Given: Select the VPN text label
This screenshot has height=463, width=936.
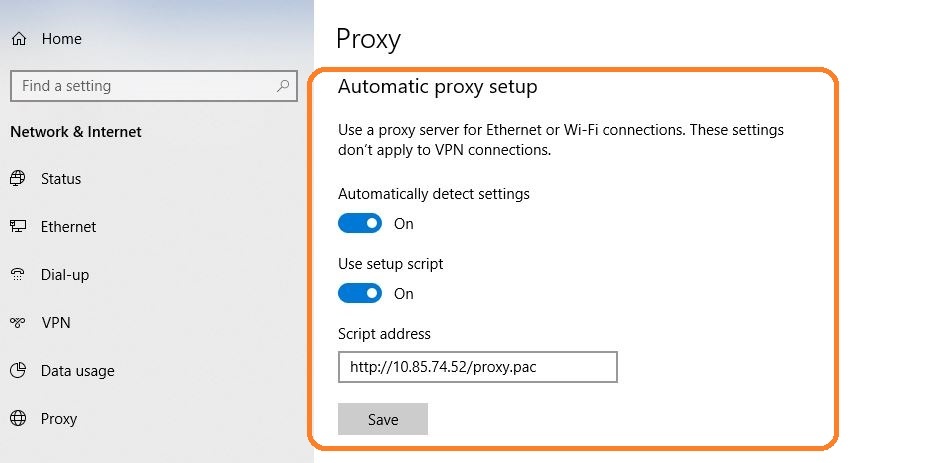Looking at the screenshot, I should [56, 323].
